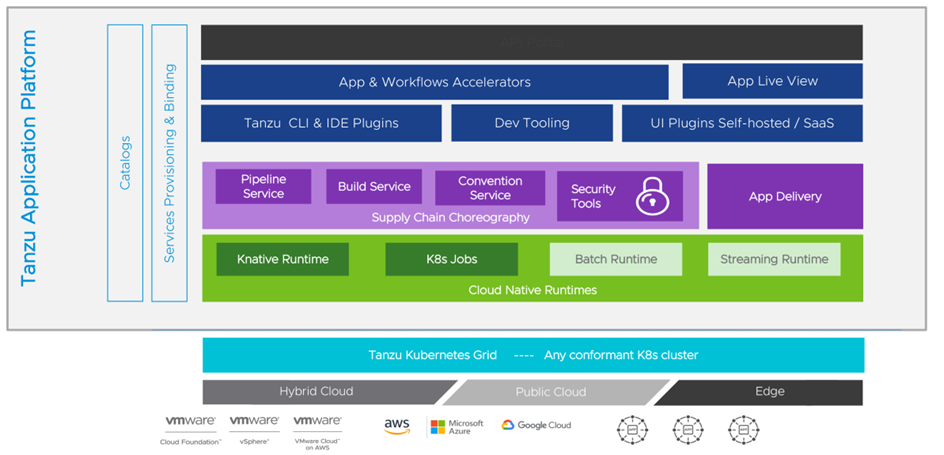Click Tanzu Kubernetes Grid text
The height and width of the screenshot is (455, 944).
point(433,355)
